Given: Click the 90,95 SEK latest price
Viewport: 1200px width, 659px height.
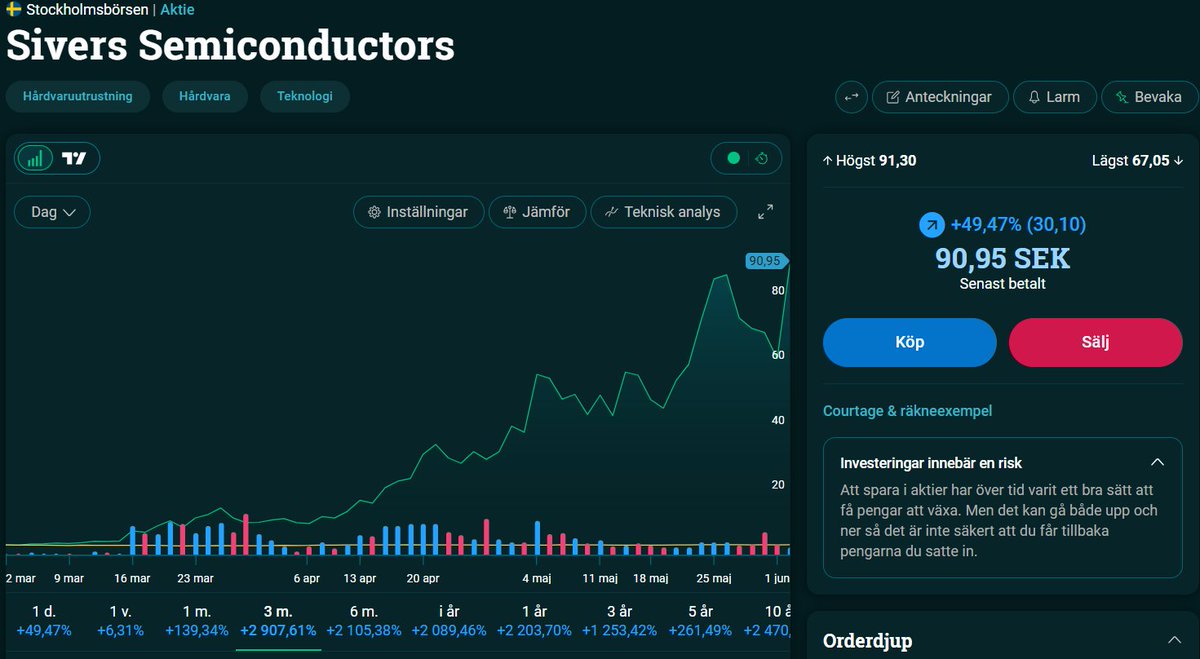Looking at the screenshot, I should (1003, 259).
